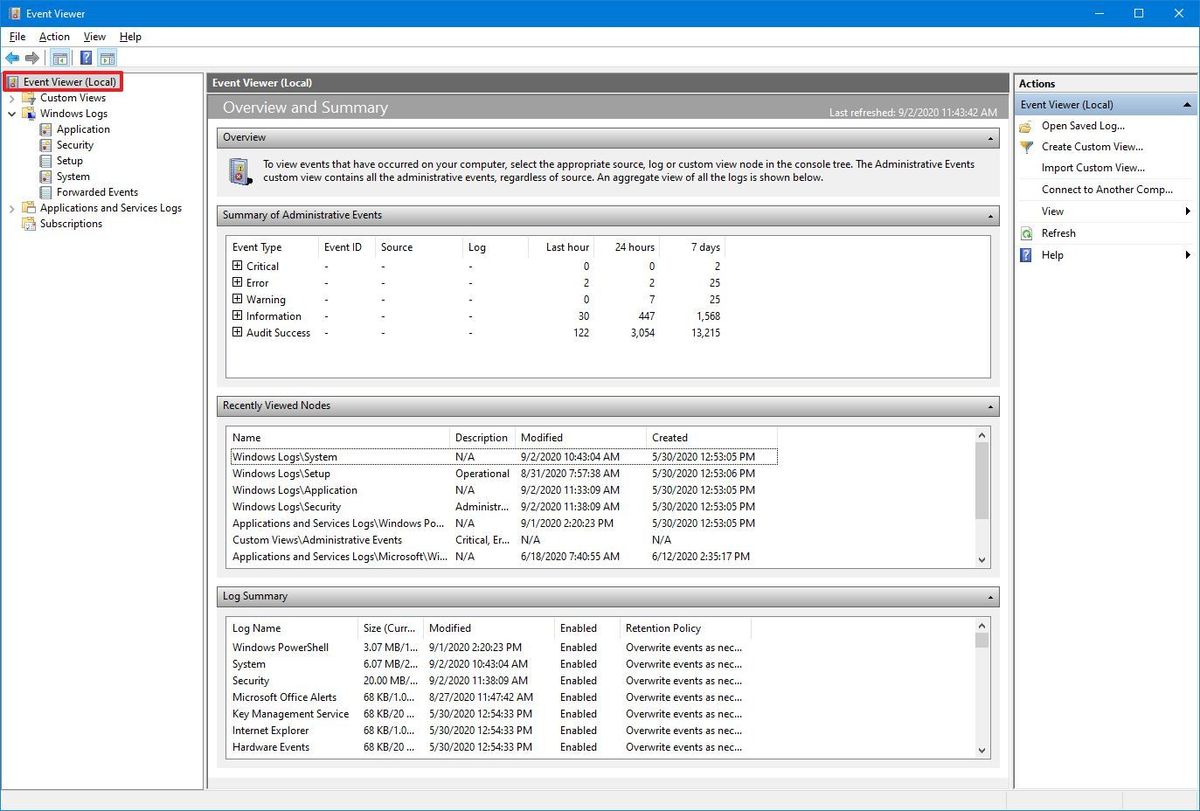The image size is (1200, 811).
Task: Expand Applications and Services Logs
Action: 11,207
